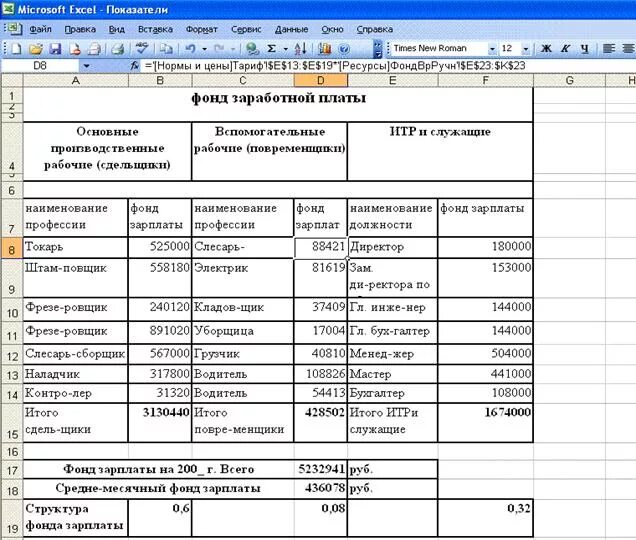This screenshot has height=540, width=636.
Task: Select column A header
Action: 75,80
